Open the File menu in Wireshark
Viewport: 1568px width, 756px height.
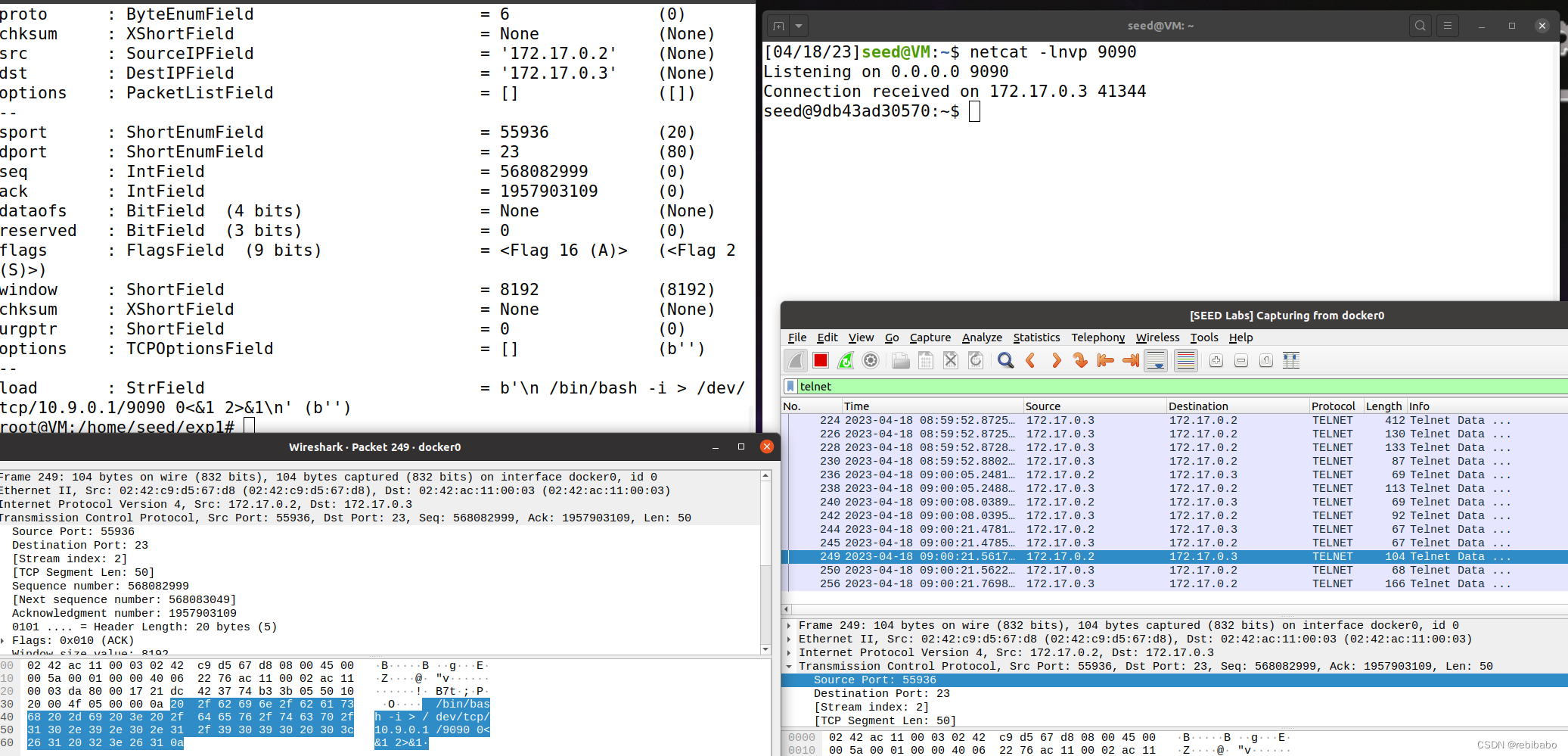pos(797,338)
